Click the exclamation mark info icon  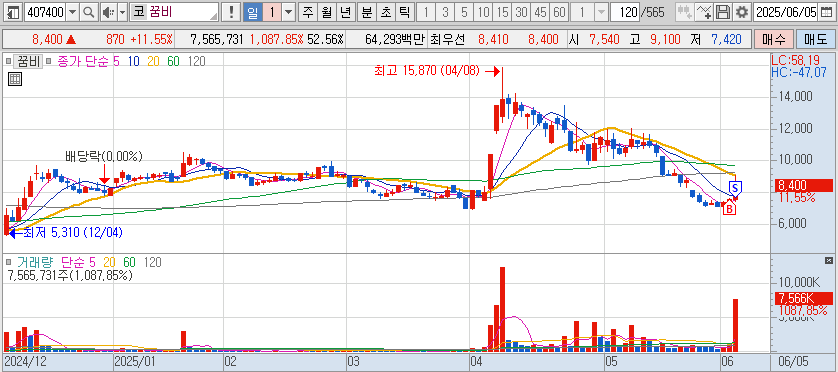231,12
